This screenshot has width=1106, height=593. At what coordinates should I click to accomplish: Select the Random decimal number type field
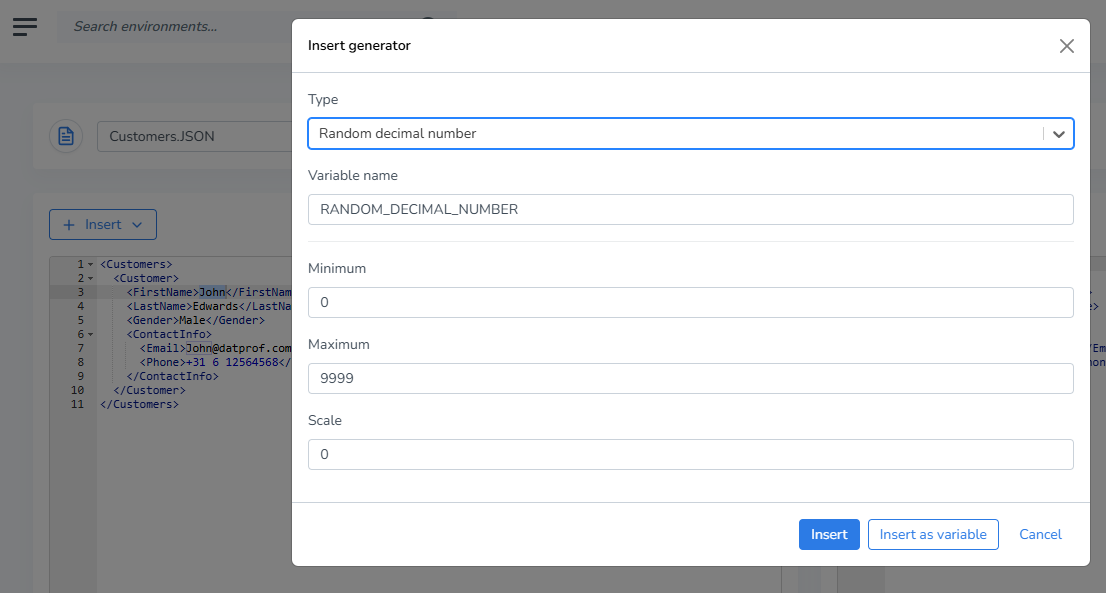coord(691,134)
